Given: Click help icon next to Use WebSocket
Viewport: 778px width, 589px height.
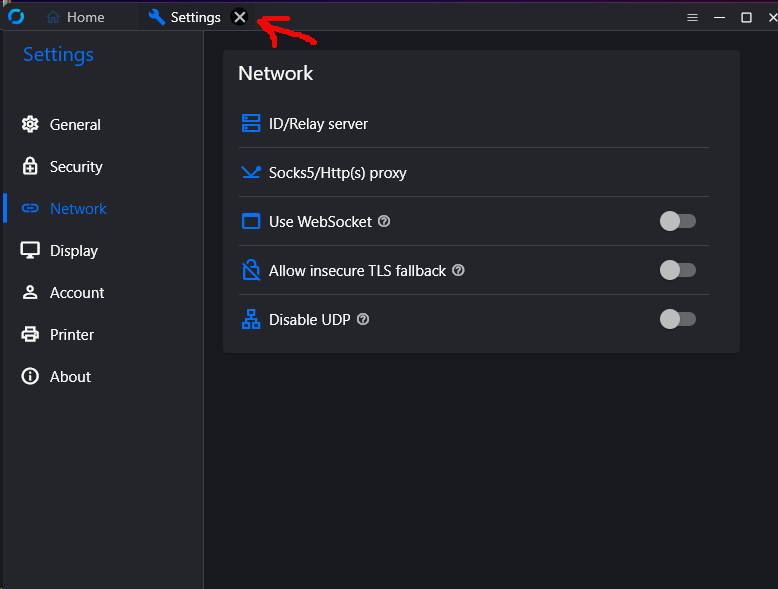Looking at the screenshot, I should (384, 221).
